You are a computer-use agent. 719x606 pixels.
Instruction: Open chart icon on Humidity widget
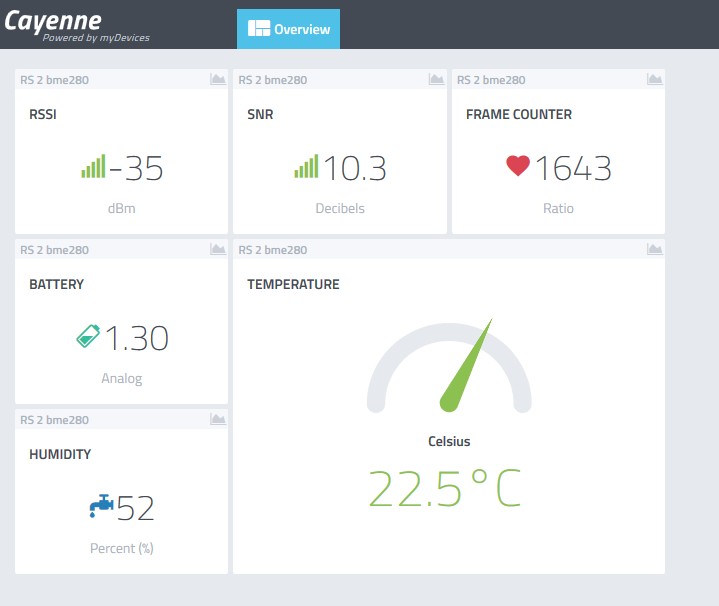tap(217, 420)
